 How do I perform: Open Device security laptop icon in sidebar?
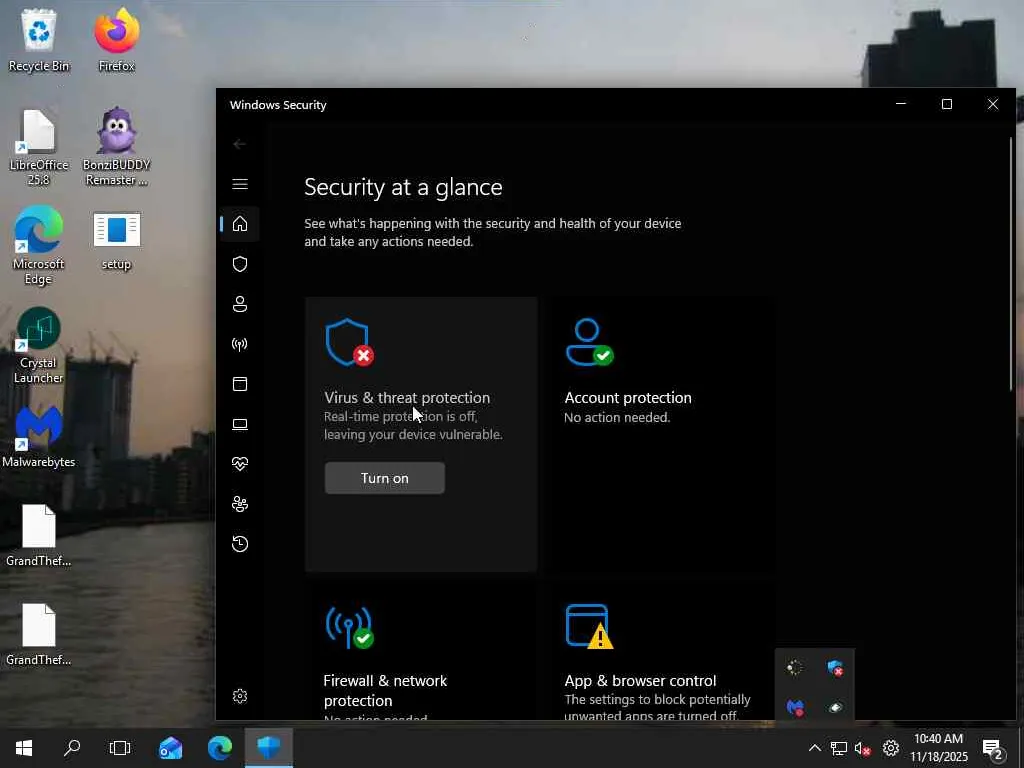[x=240, y=424]
